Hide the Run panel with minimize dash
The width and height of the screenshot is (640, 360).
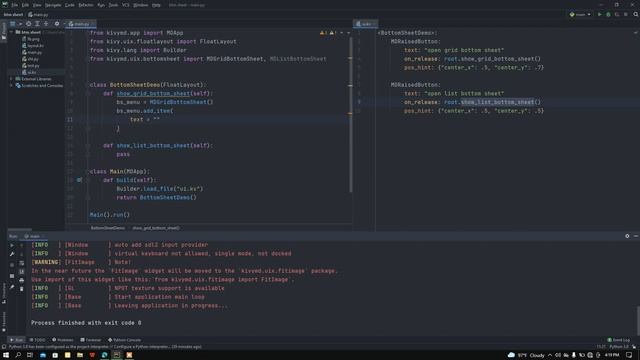(636, 236)
